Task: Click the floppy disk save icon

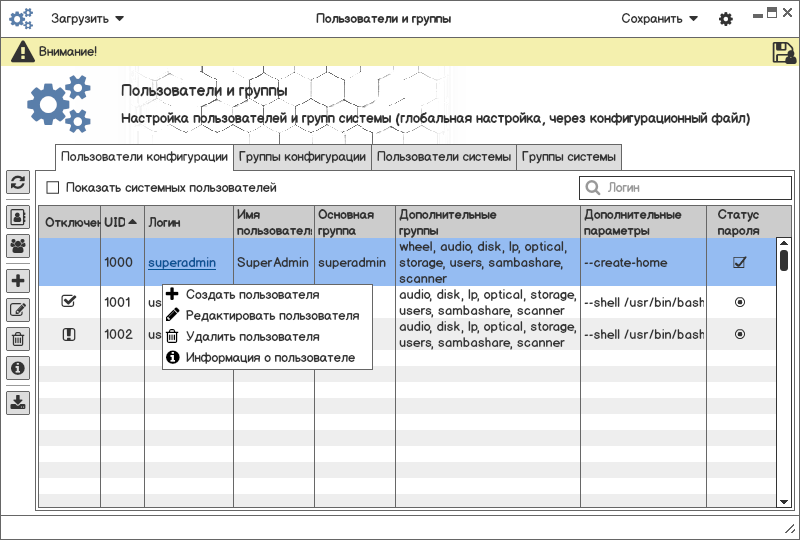Action: pyautogui.click(x=783, y=53)
